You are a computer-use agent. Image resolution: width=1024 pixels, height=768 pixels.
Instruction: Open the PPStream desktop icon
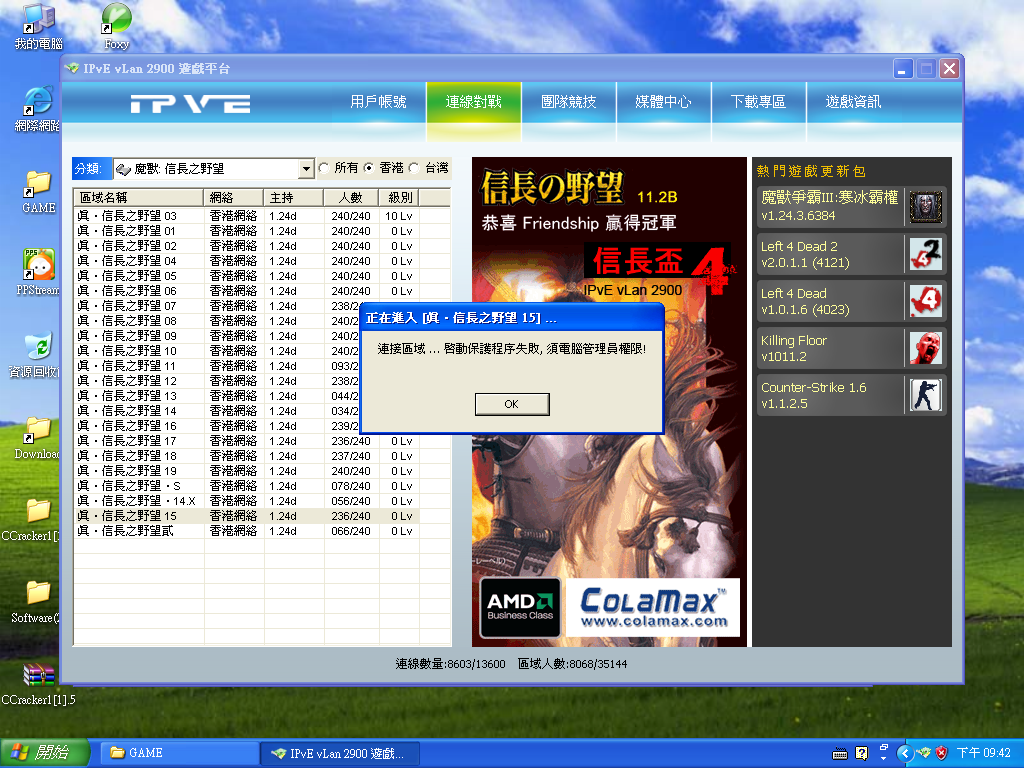[38, 266]
